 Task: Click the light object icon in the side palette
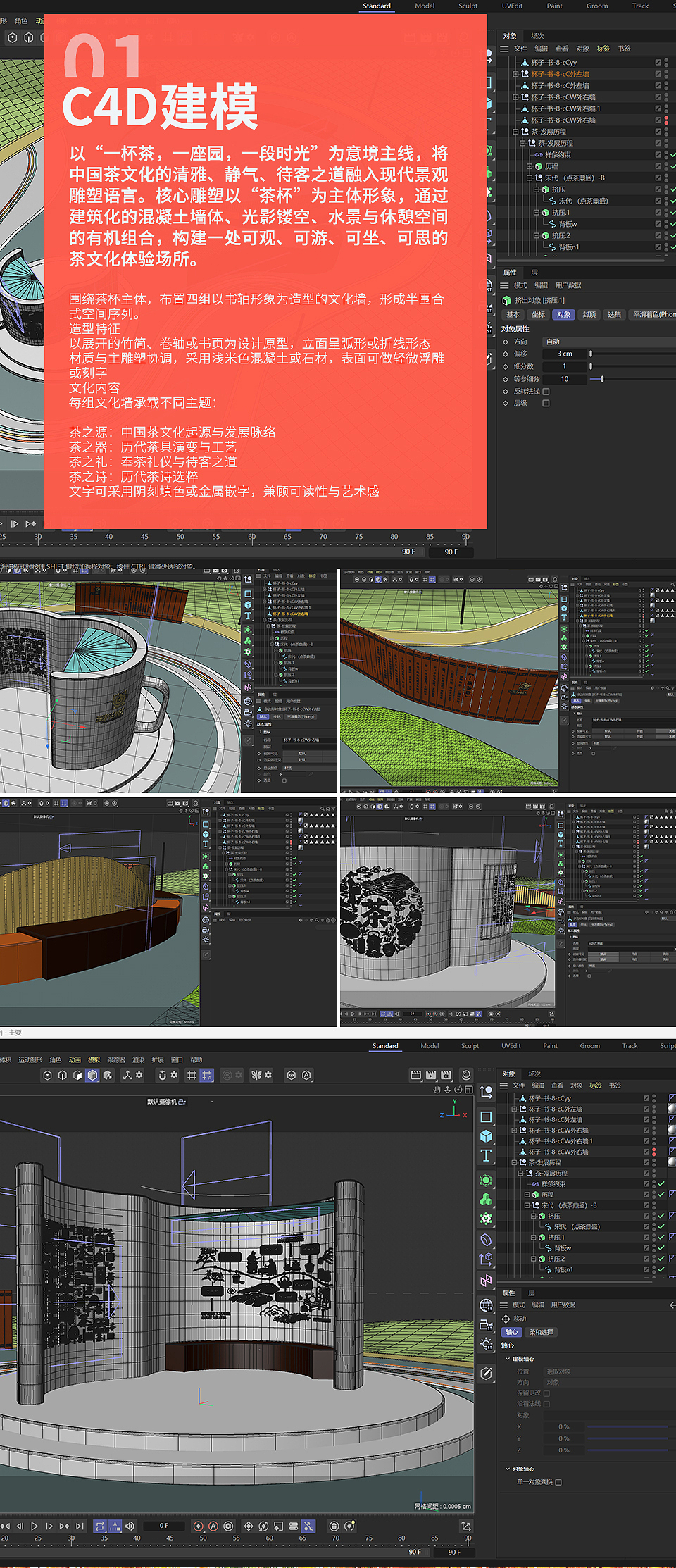pos(486,1343)
